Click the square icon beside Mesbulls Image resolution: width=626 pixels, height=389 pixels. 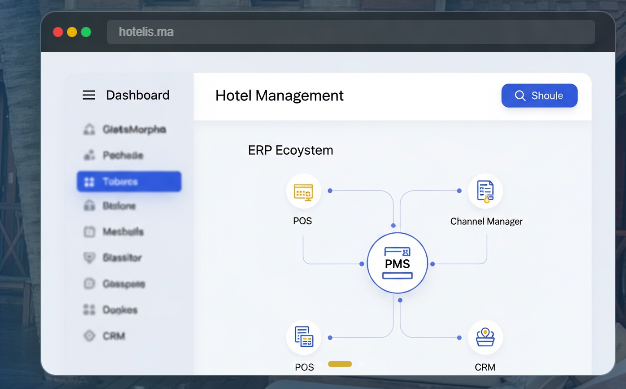pyautogui.click(x=89, y=232)
